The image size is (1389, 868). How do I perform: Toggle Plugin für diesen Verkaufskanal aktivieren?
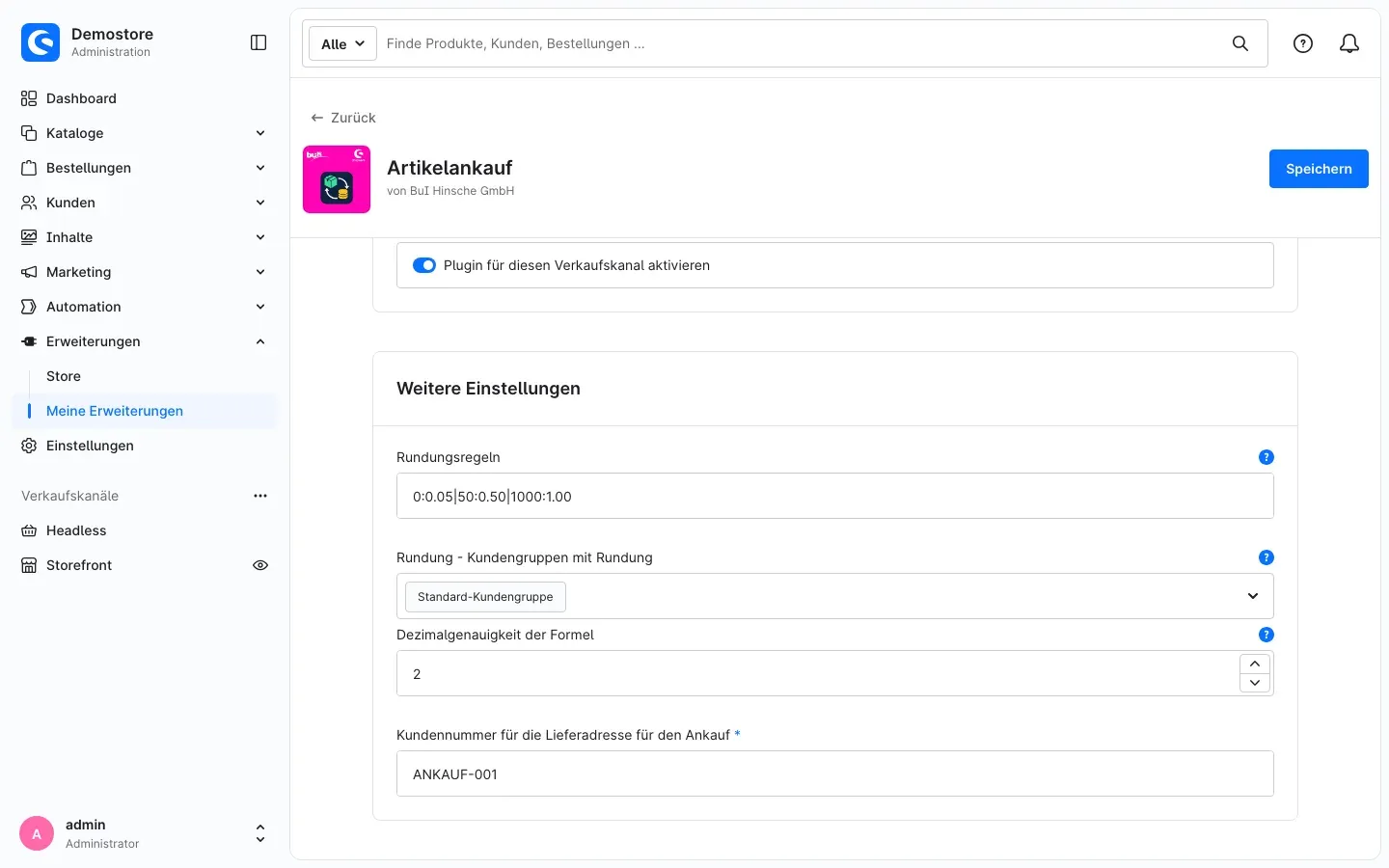pos(424,265)
